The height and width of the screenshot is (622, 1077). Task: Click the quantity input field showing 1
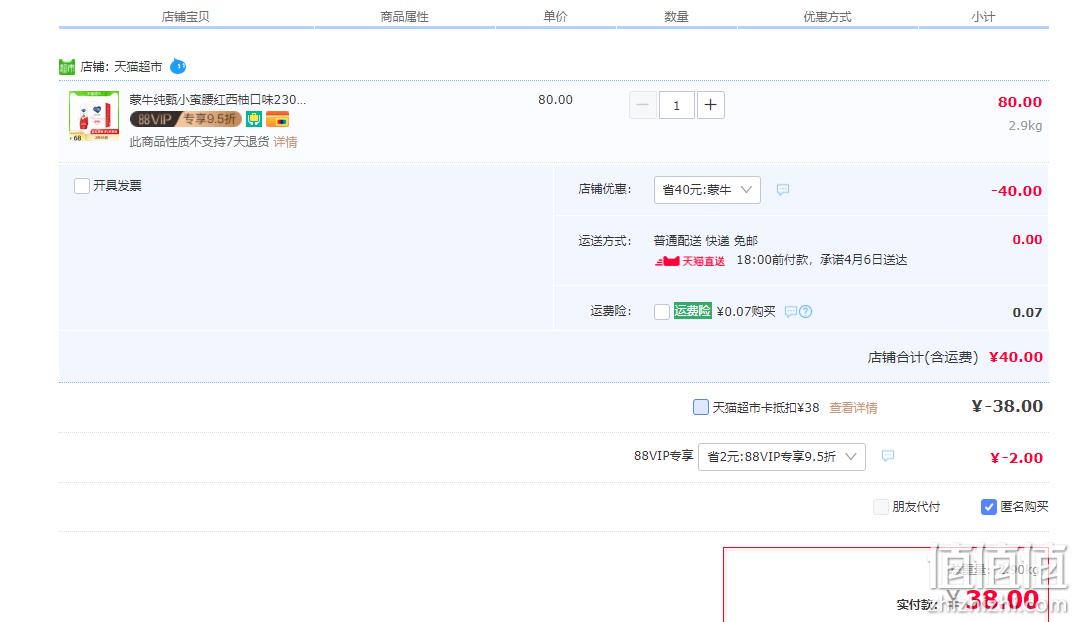677,105
